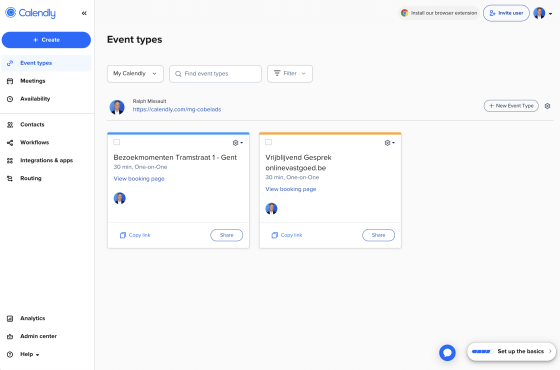This screenshot has height=370, width=560.
Task: Share the Bezoekmomenten event
Action: tap(226, 235)
